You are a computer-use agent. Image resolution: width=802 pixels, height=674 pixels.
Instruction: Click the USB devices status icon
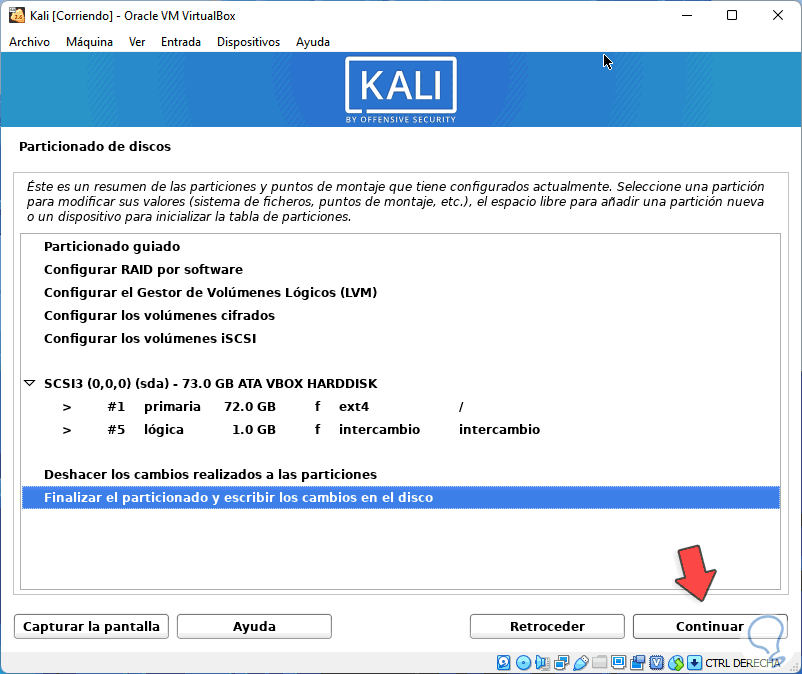point(581,663)
